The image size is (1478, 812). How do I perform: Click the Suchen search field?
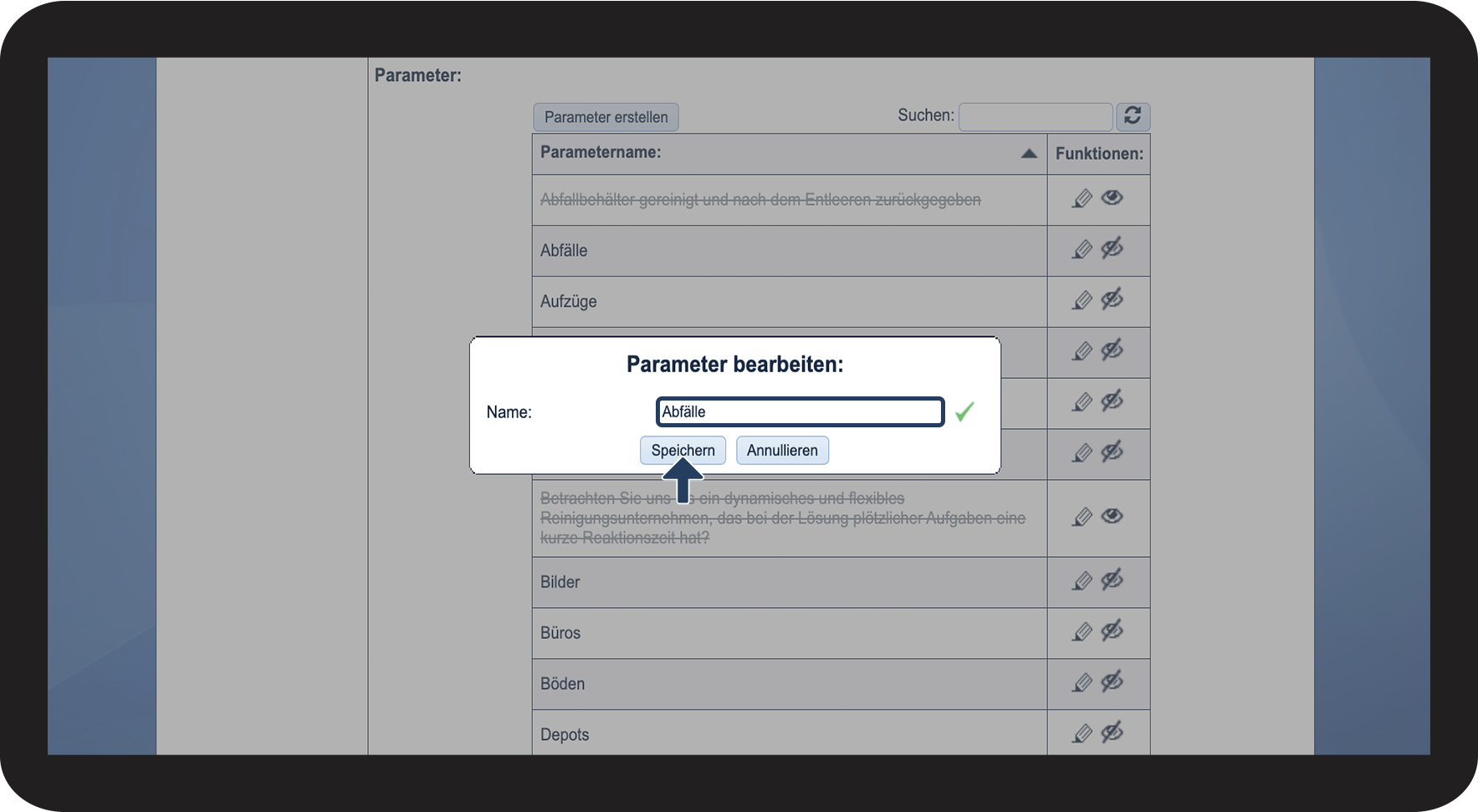click(1035, 116)
